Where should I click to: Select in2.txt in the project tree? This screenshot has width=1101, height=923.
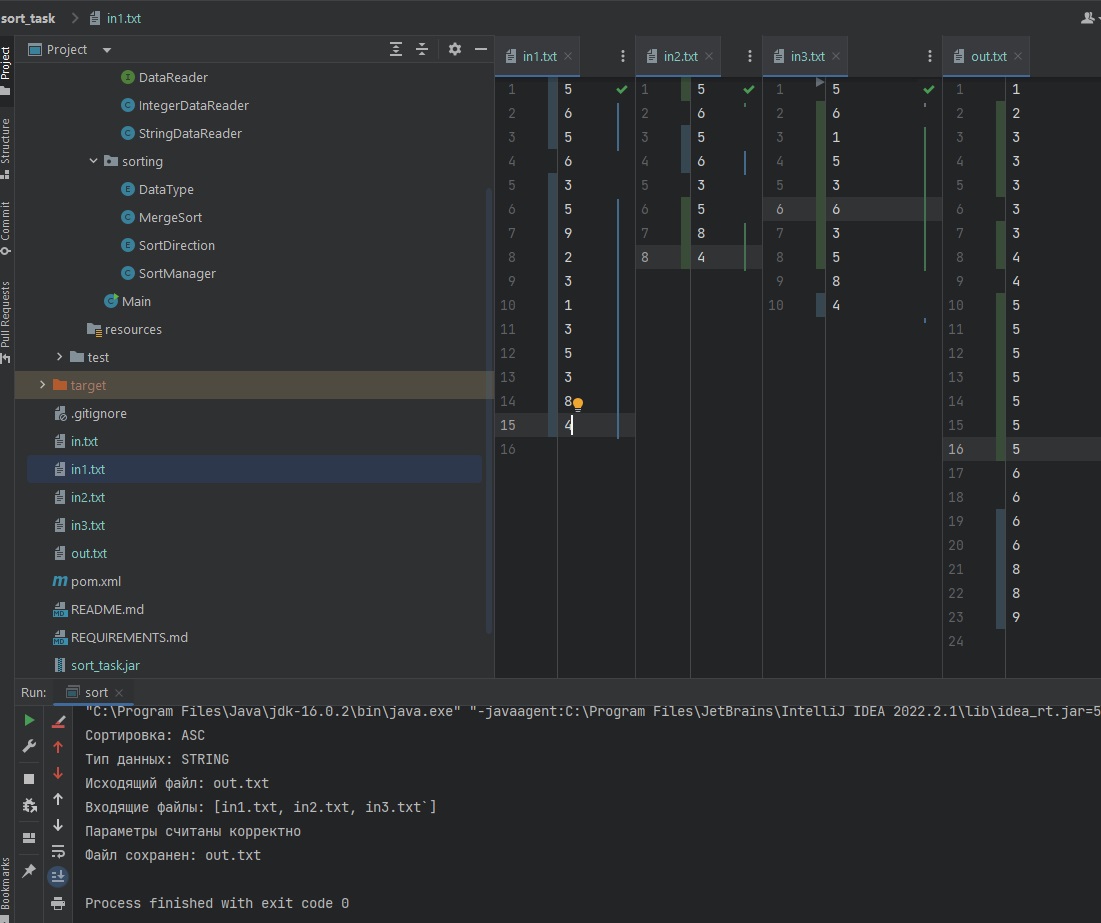(x=87, y=497)
